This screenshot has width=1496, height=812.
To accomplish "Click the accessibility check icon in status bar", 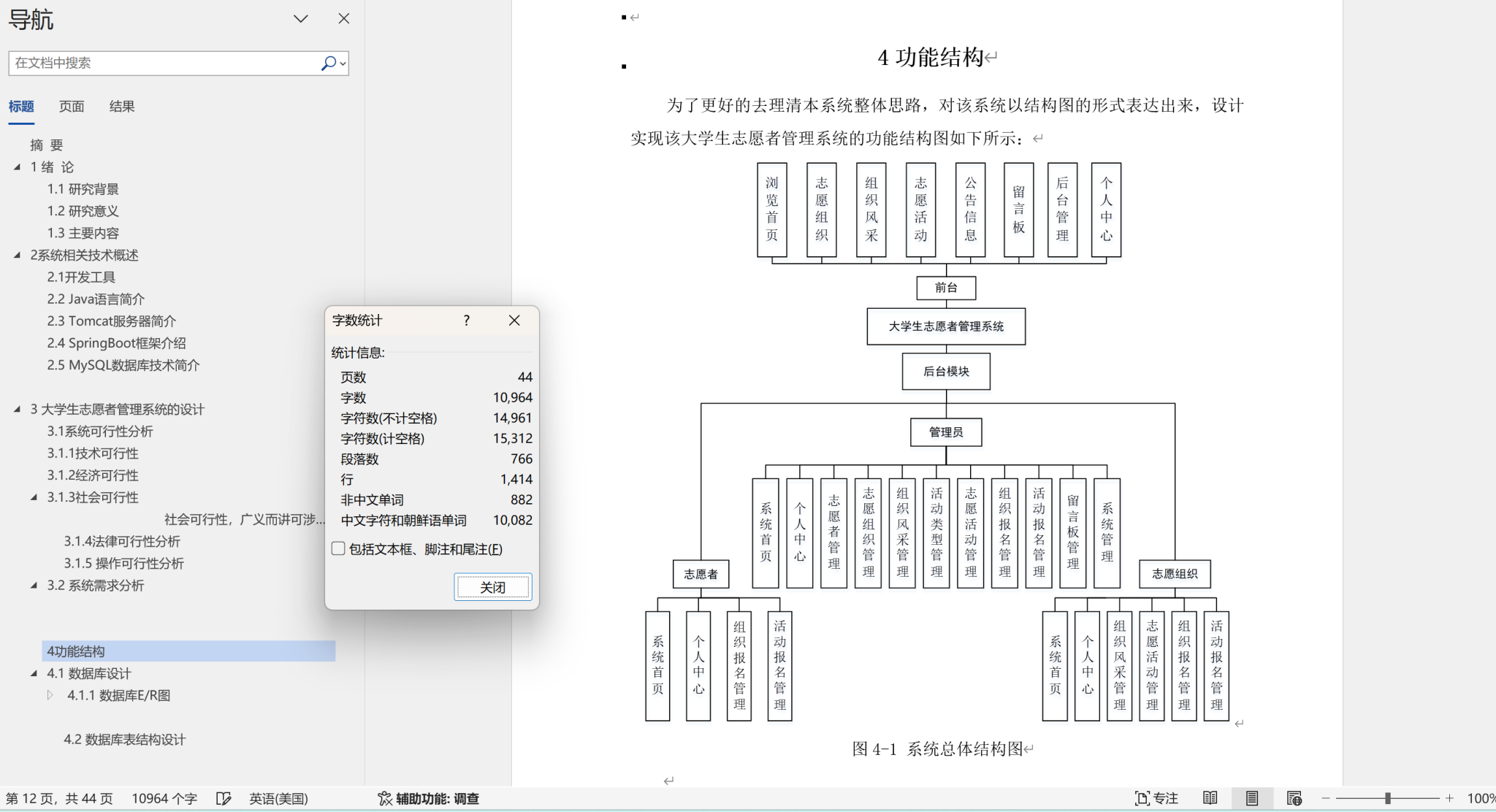I will coord(385,799).
